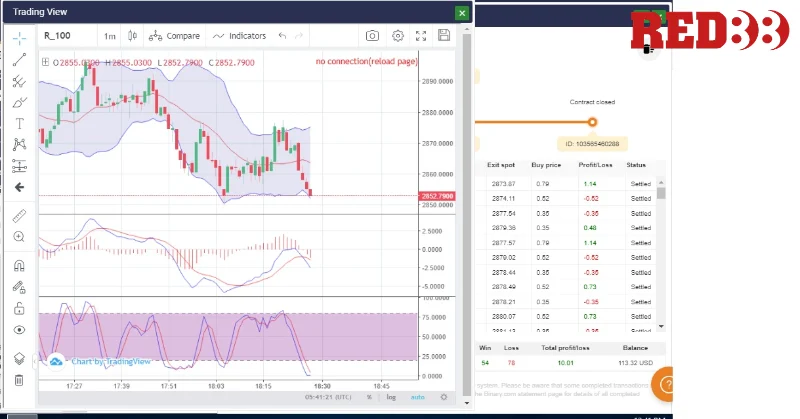Hide all drawings using eye icon

pos(19,330)
